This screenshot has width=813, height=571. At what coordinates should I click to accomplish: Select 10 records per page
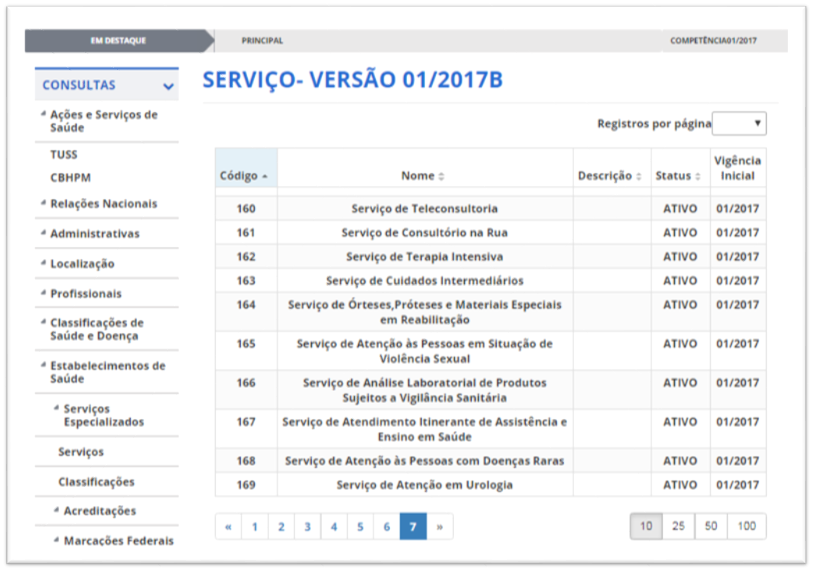tap(646, 526)
